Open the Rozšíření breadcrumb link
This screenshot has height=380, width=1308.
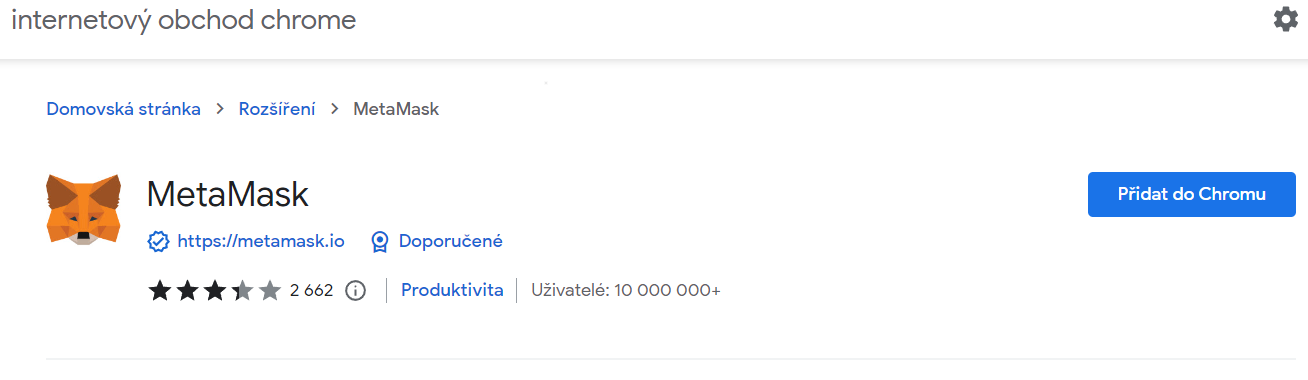point(277,109)
